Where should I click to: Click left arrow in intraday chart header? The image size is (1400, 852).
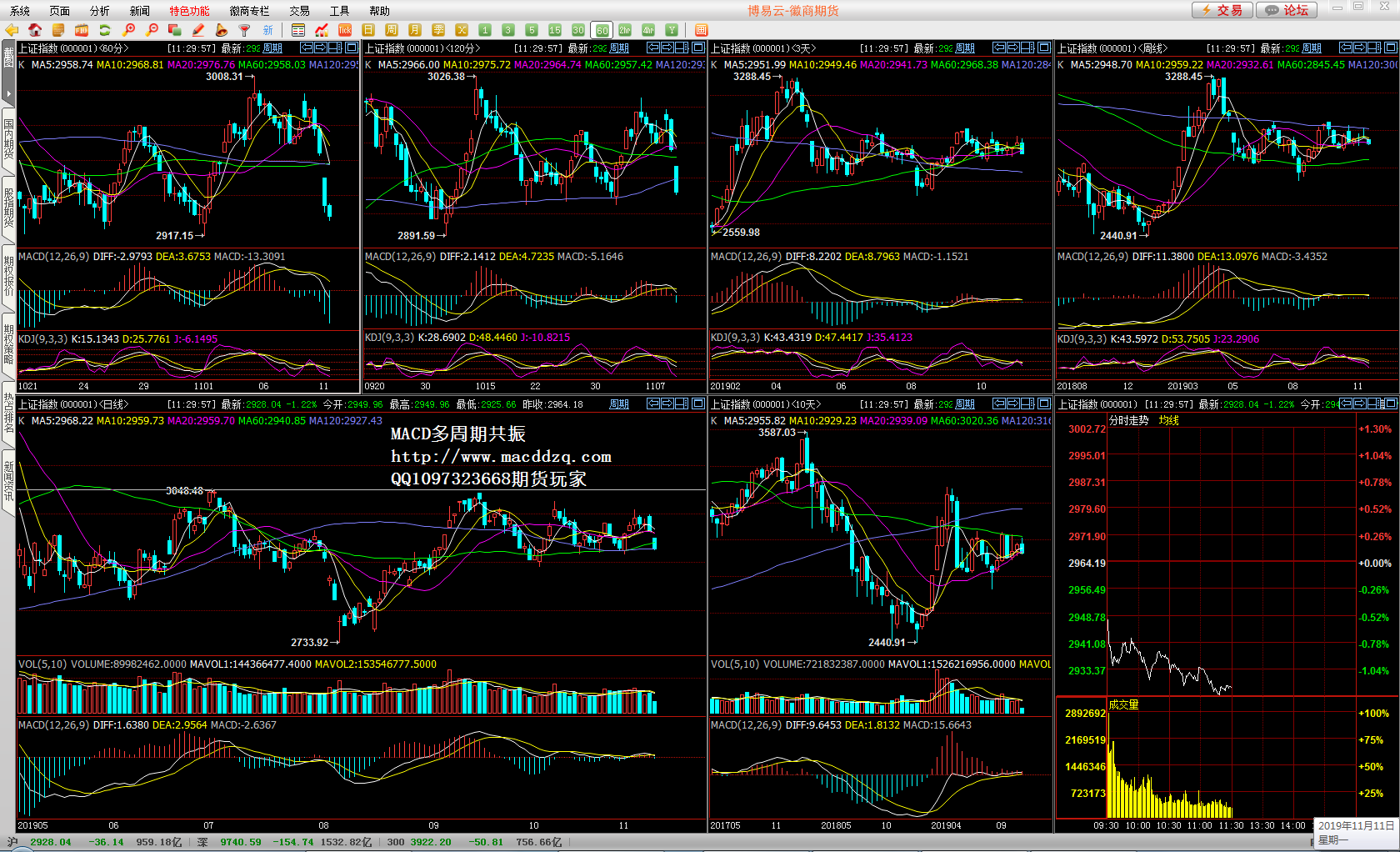pyautogui.click(x=1346, y=403)
